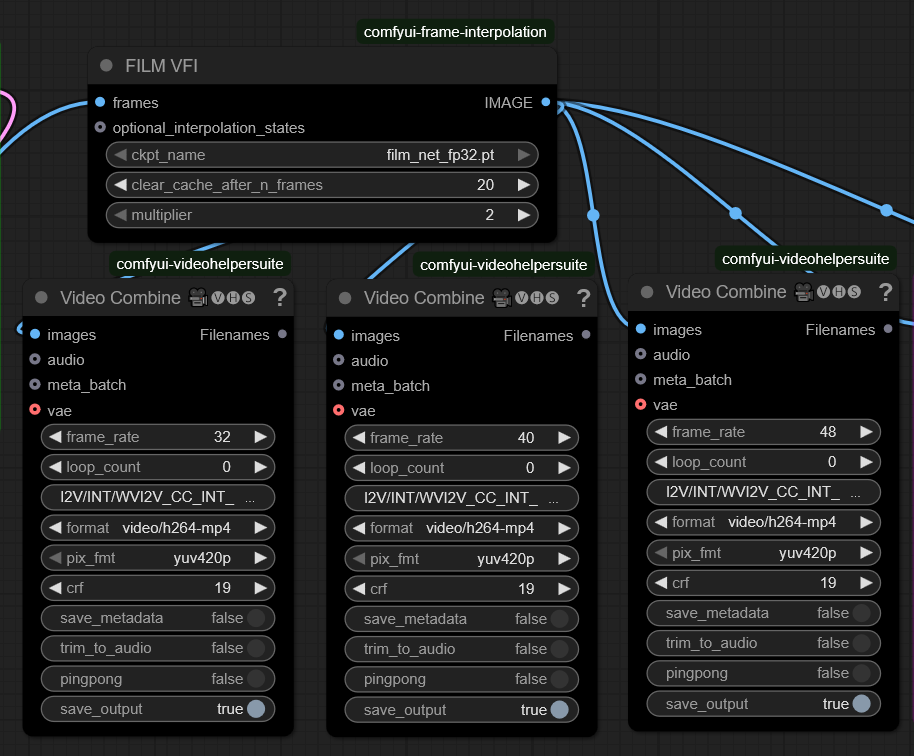Click the IMAGE output socket on FILM VFI

tap(546, 102)
